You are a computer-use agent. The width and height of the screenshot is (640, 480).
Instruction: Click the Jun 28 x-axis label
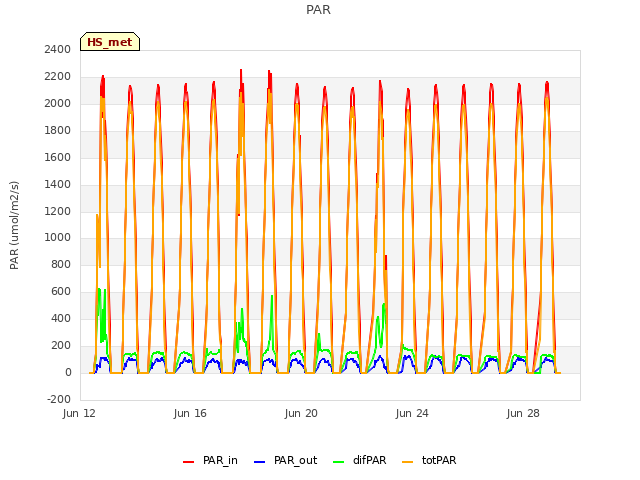(x=523, y=413)
